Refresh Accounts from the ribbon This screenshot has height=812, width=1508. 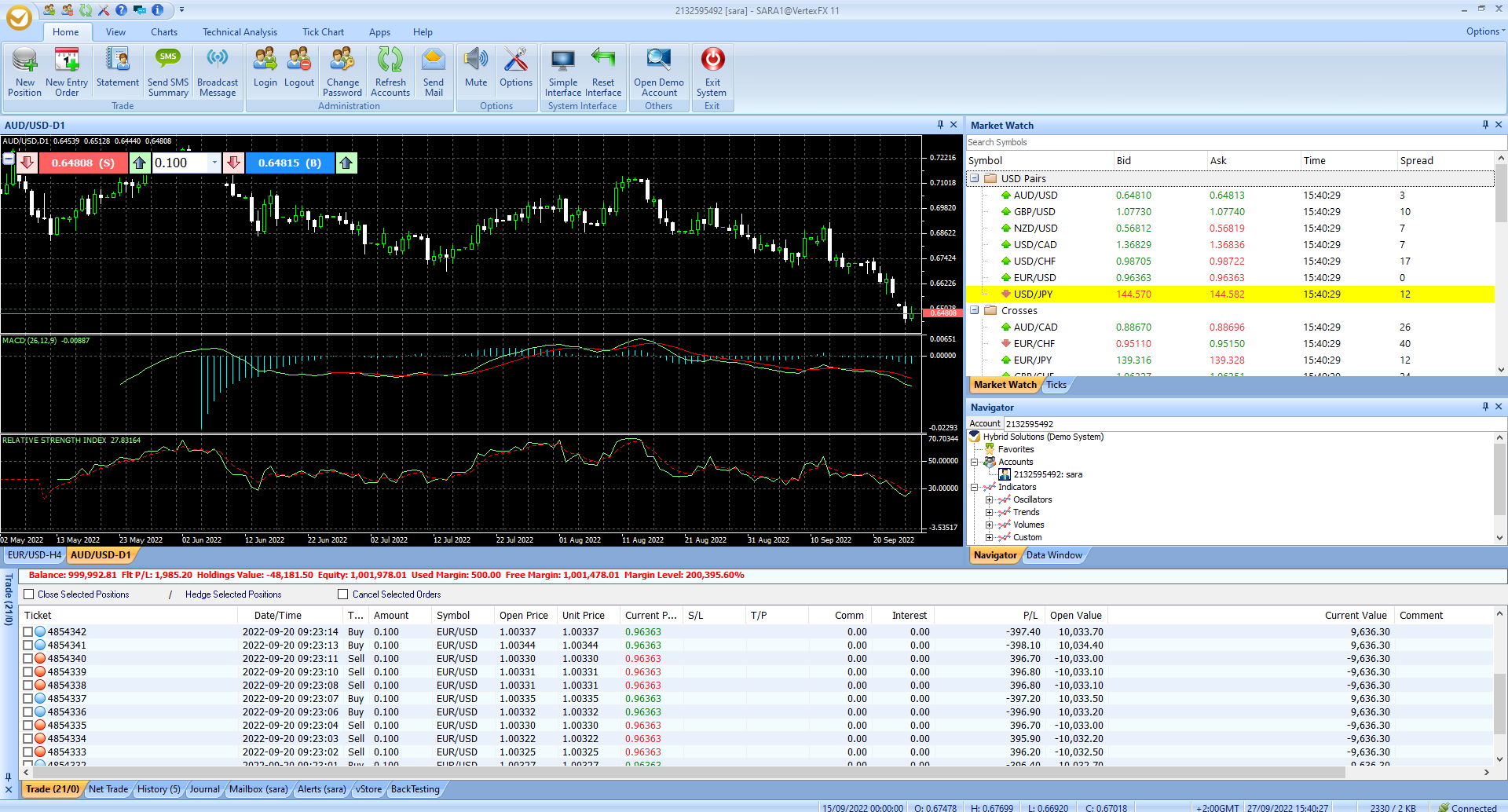390,71
